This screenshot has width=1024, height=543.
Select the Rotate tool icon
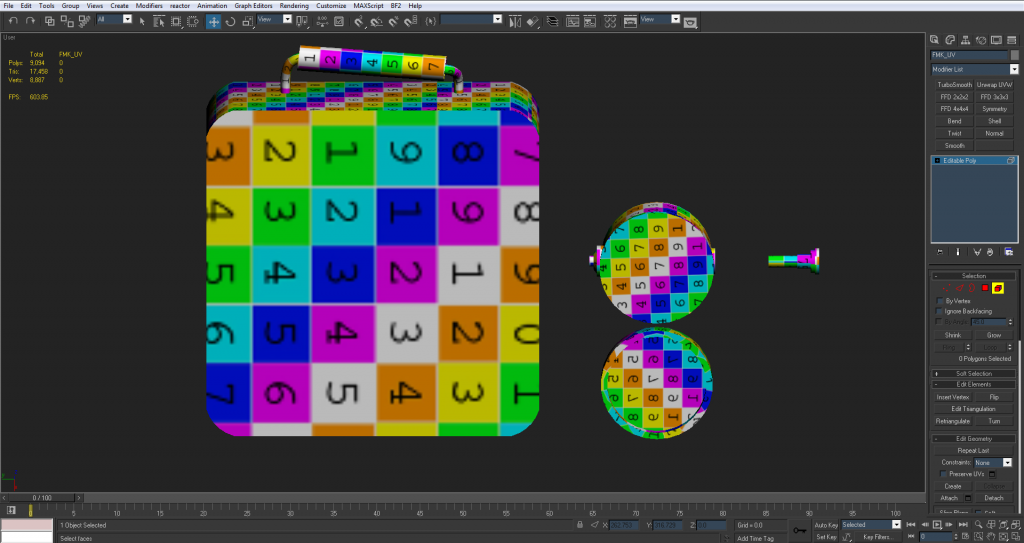228,20
